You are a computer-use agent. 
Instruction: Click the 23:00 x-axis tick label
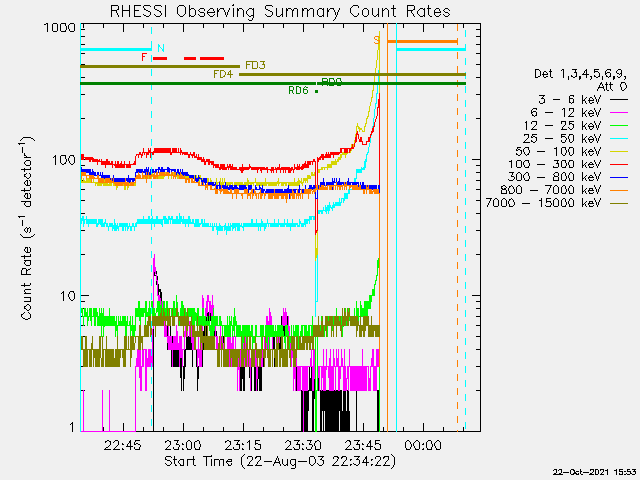(183, 445)
